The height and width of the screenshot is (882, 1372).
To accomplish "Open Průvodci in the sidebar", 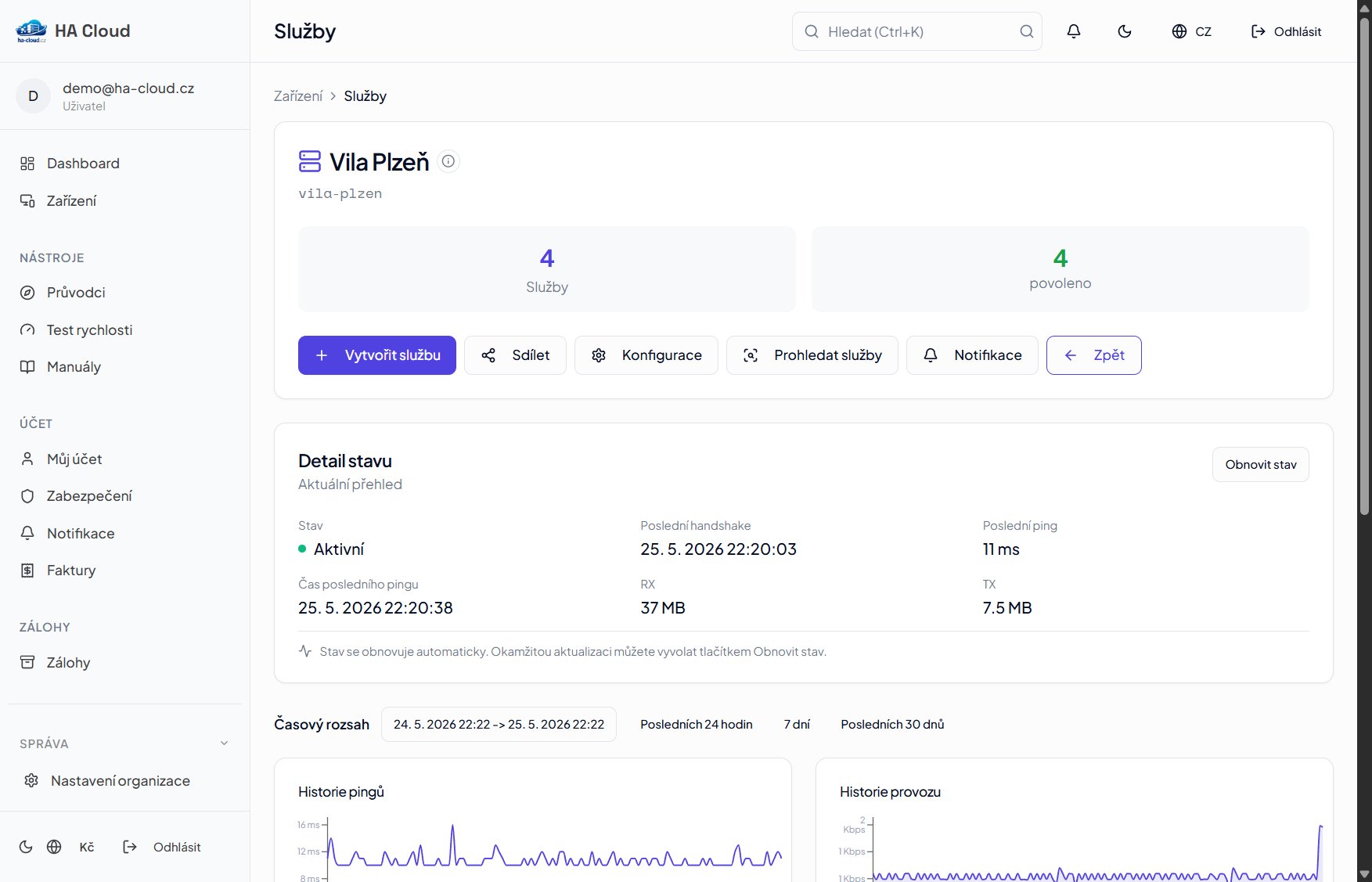I will 125,293.
